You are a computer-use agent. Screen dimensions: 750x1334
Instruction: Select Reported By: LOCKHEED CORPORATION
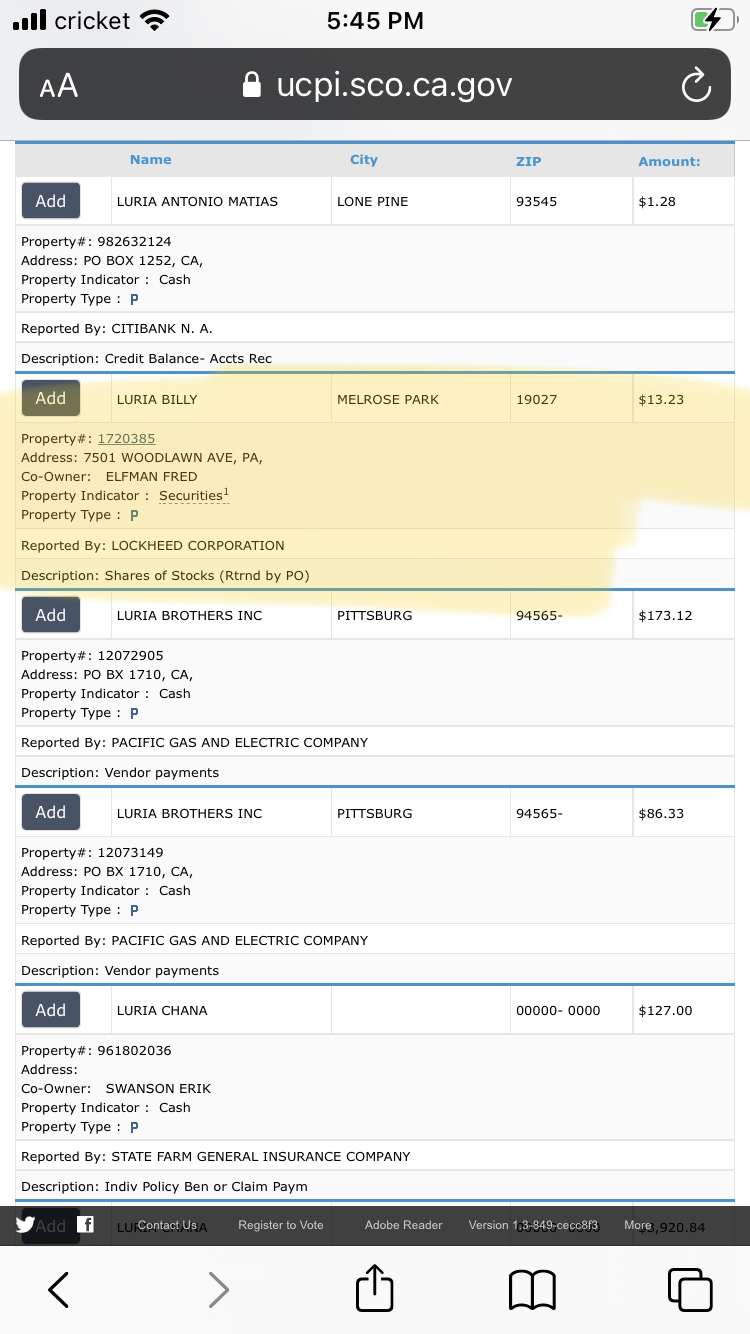(153, 546)
